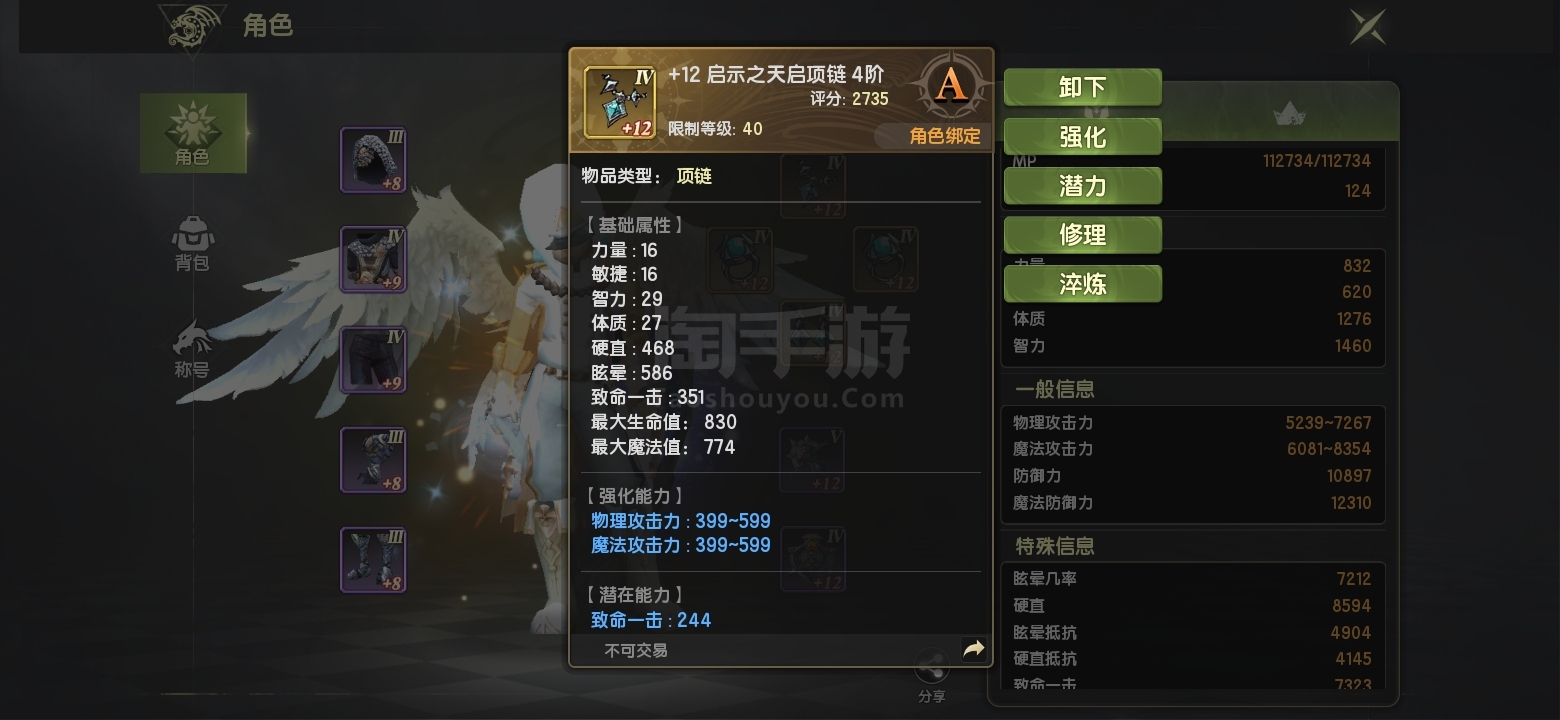1560x720 pixels.
Task: Open the 角色 character tab
Action: point(193,133)
